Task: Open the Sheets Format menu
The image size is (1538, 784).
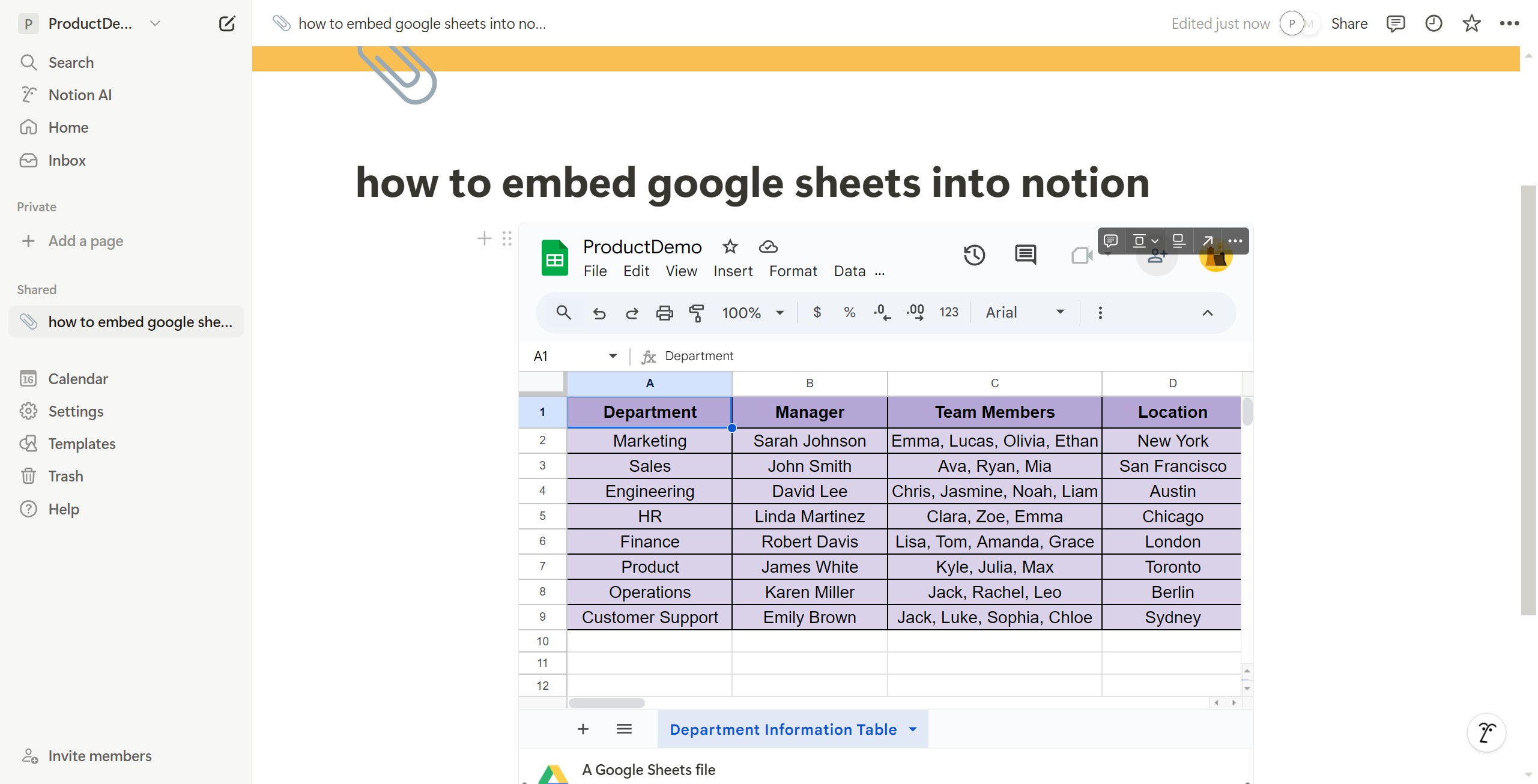Action: (x=793, y=271)
